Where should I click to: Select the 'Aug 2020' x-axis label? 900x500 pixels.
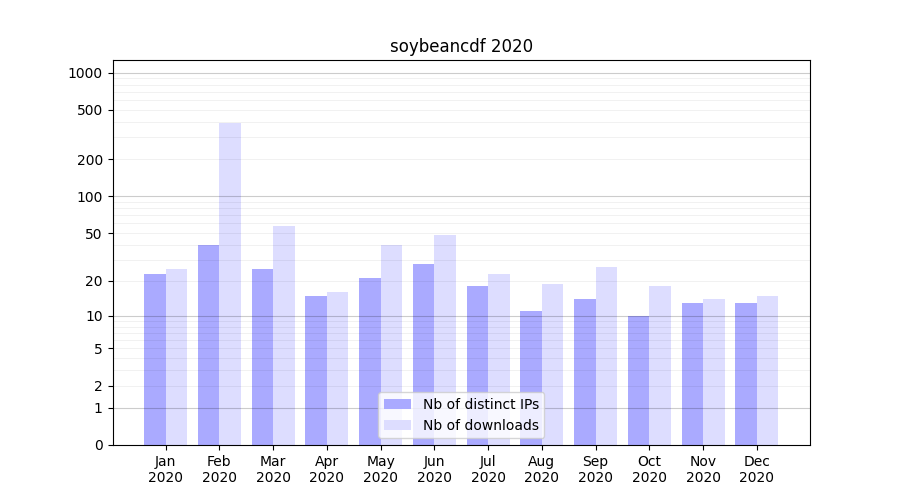pos(542,469)
